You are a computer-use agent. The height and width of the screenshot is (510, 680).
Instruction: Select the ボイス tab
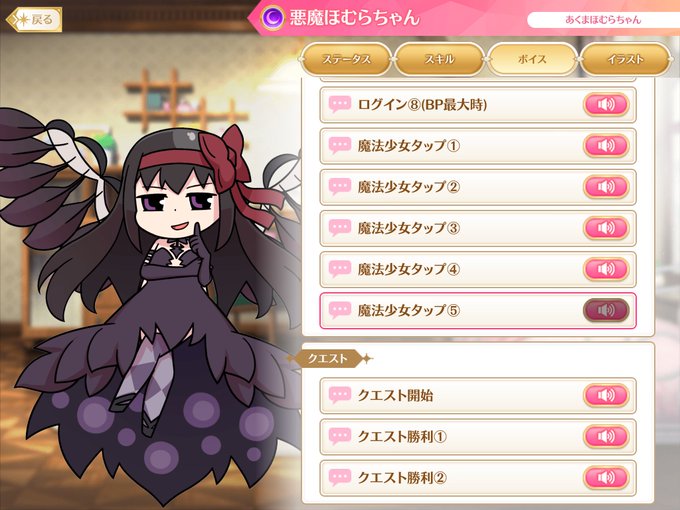point(532,59)
